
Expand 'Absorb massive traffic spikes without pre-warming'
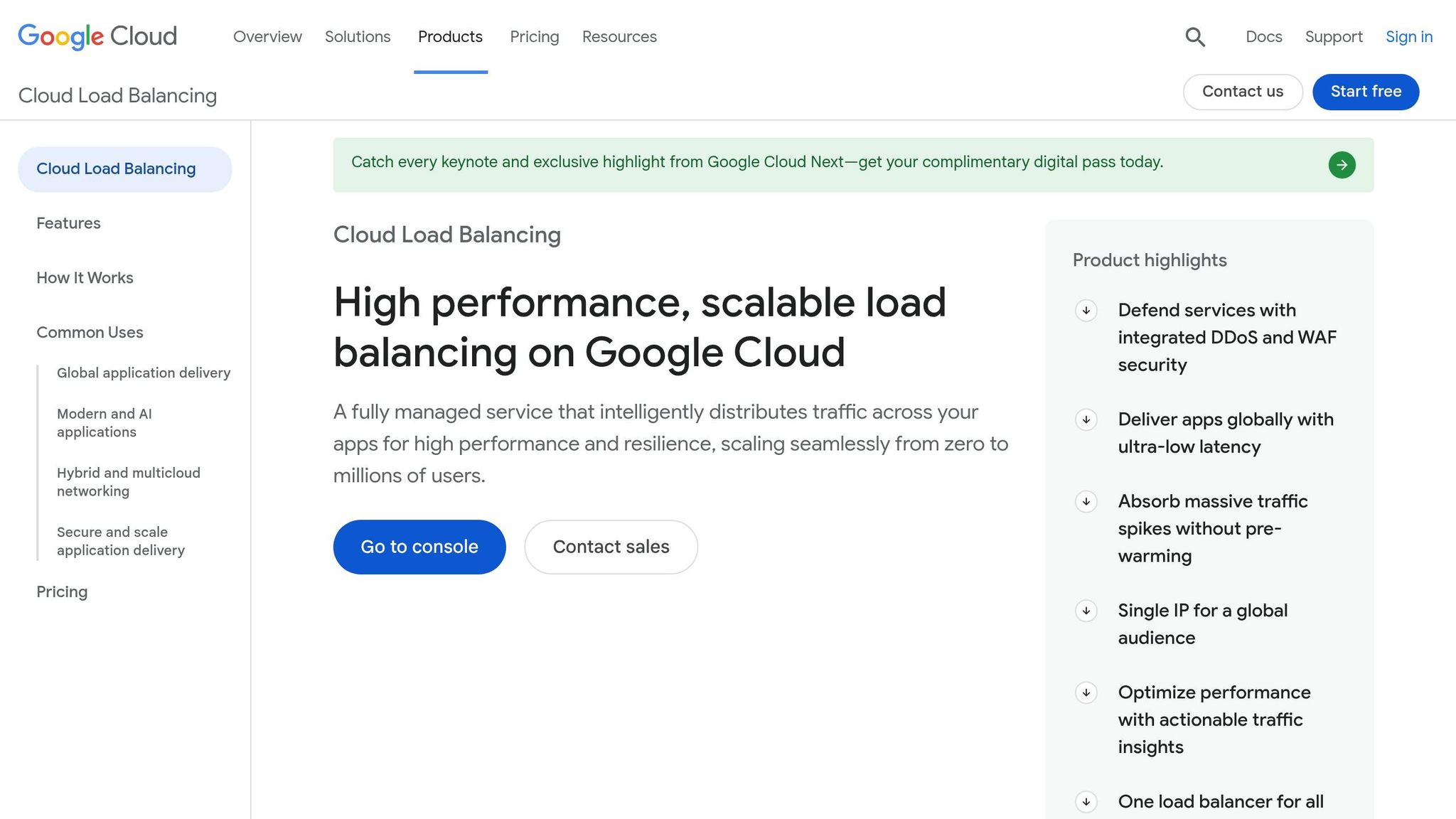click(x=1086, y=501)
